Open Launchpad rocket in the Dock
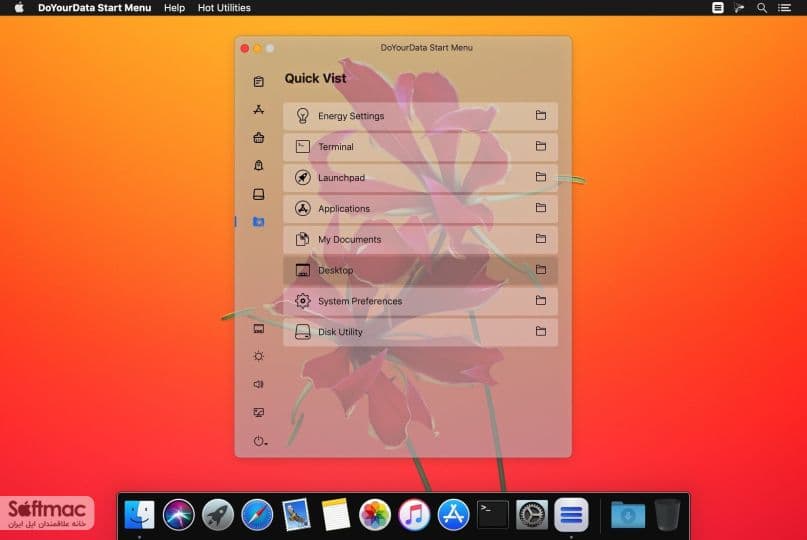The image size is (807, 540). 218,514
